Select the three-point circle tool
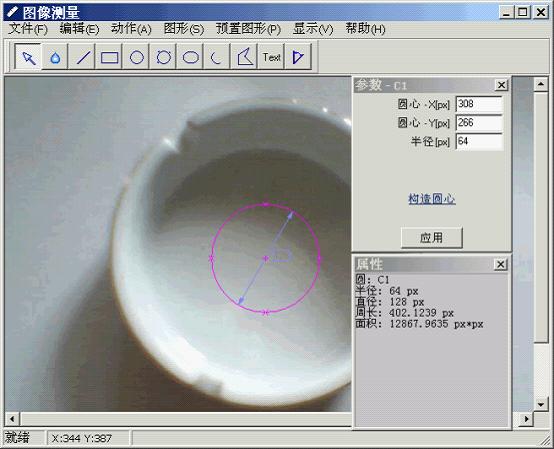The image size is (554, 449). click(x=164, y=57)
